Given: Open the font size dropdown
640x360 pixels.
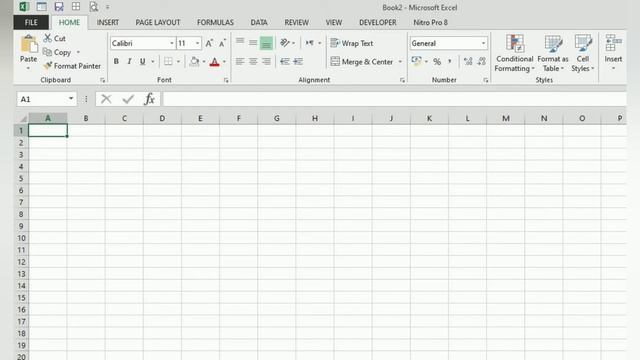Looking at the screenshot, I should click(198, 43).
